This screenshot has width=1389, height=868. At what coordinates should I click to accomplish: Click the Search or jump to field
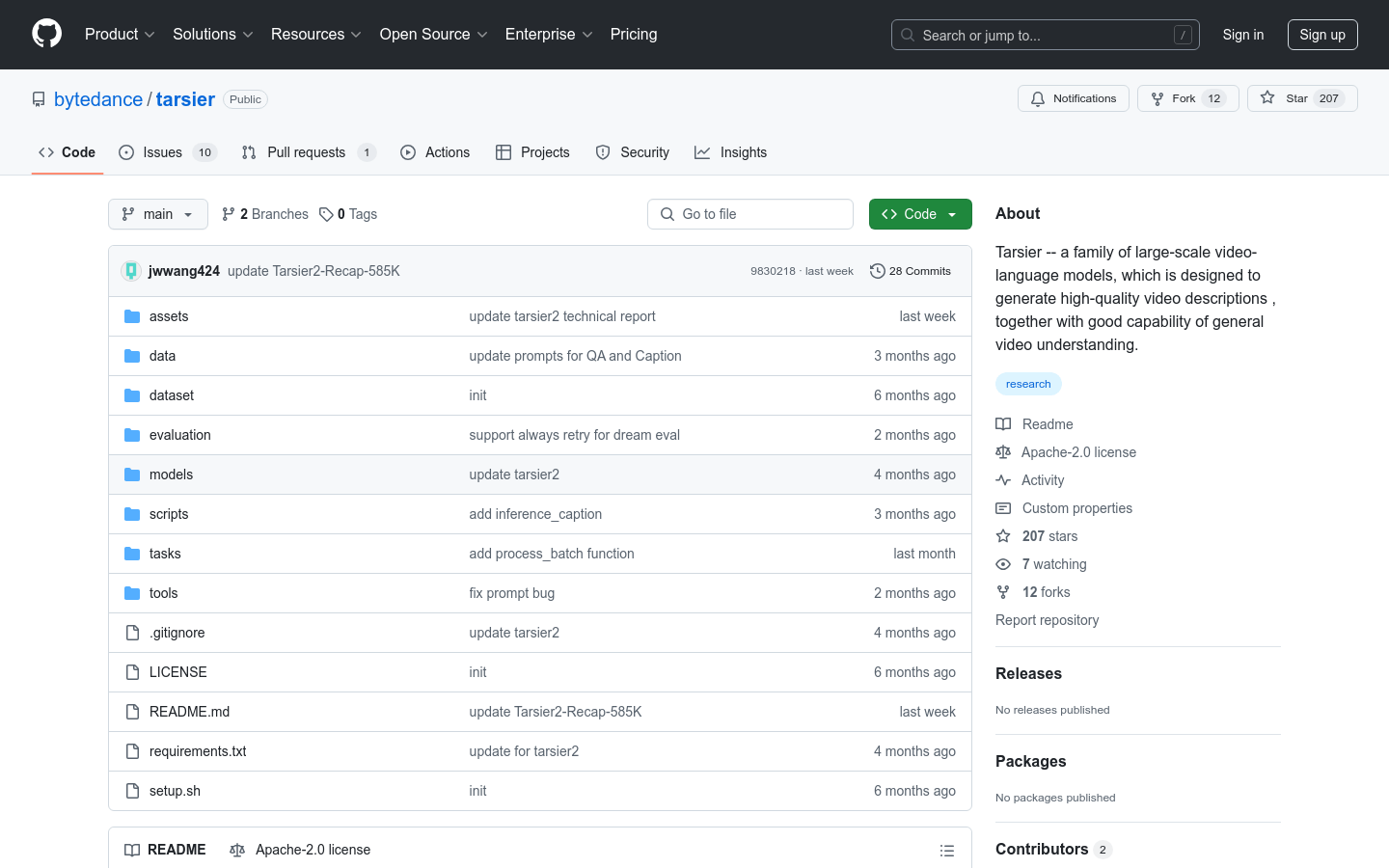coord(1046,35)
